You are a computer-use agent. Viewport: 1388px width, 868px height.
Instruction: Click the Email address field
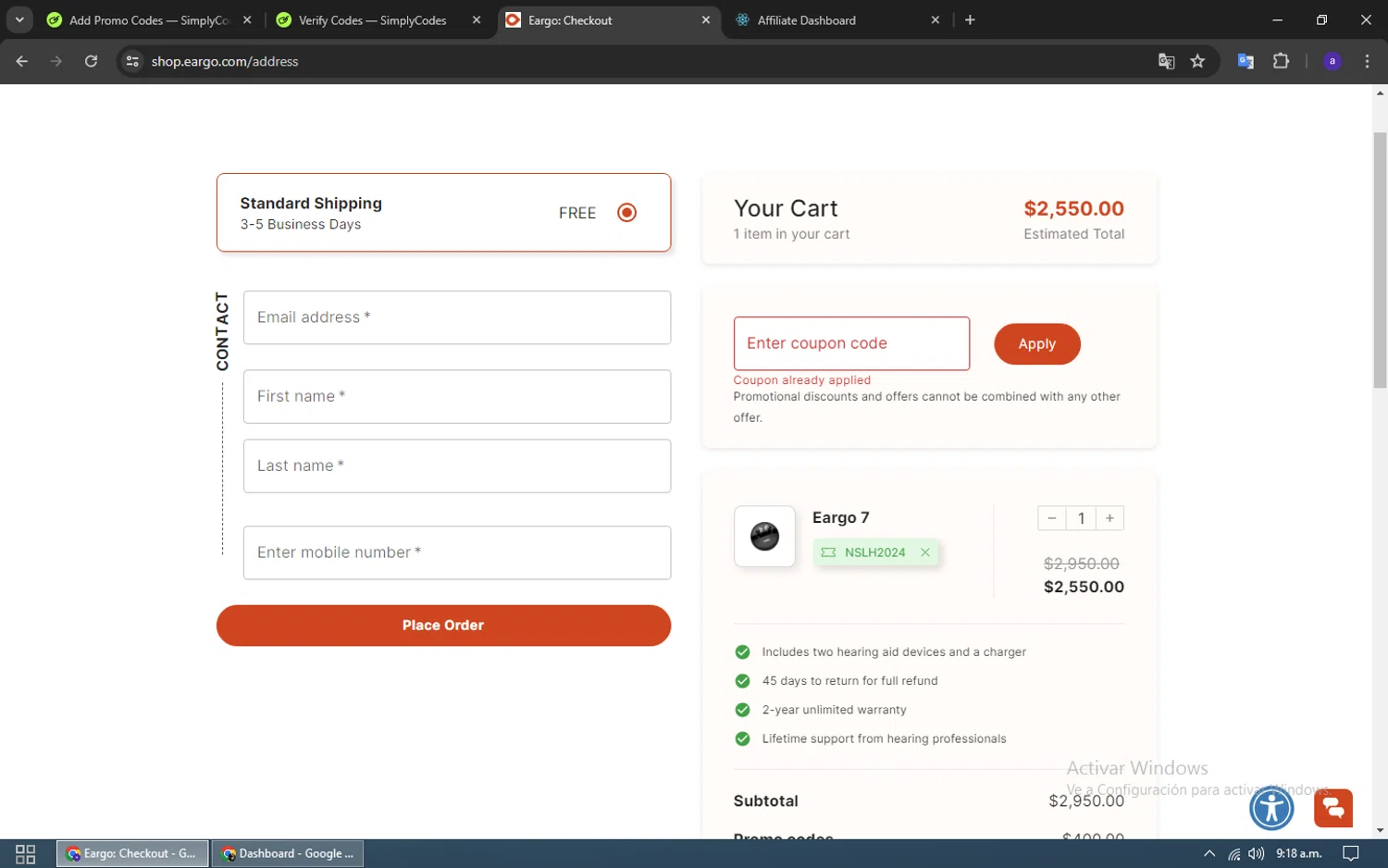point(457,317)
